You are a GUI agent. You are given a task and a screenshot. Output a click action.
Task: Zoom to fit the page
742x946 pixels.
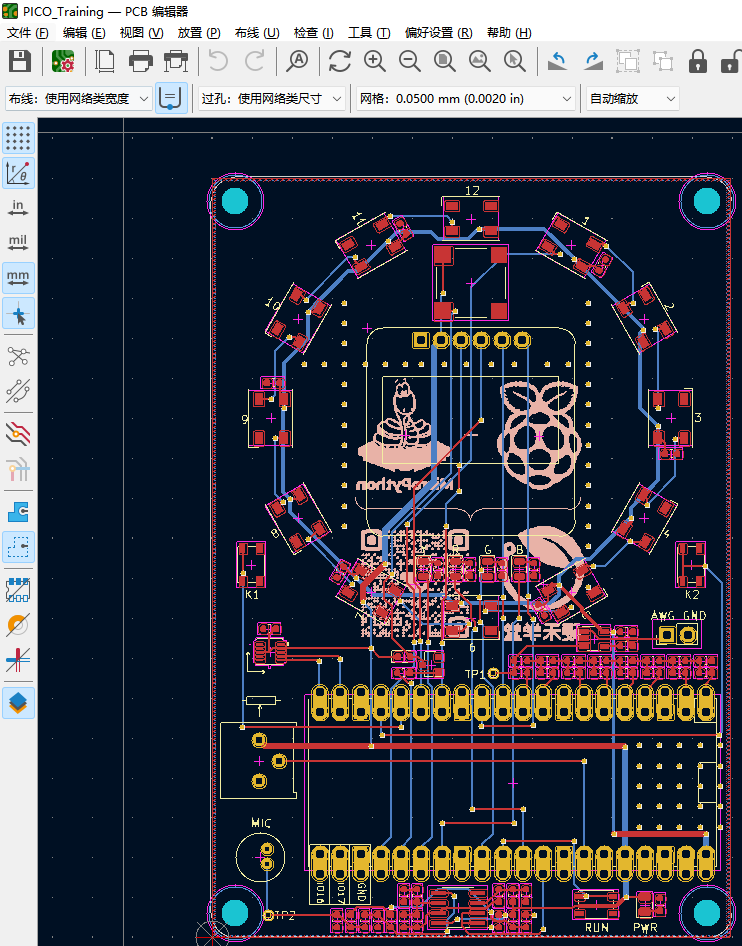coord(445,61)
